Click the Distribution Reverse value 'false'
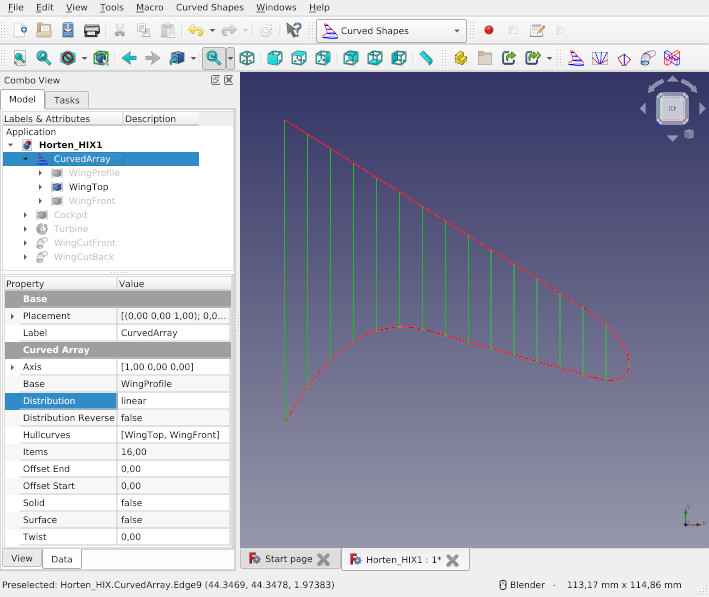 174,418
